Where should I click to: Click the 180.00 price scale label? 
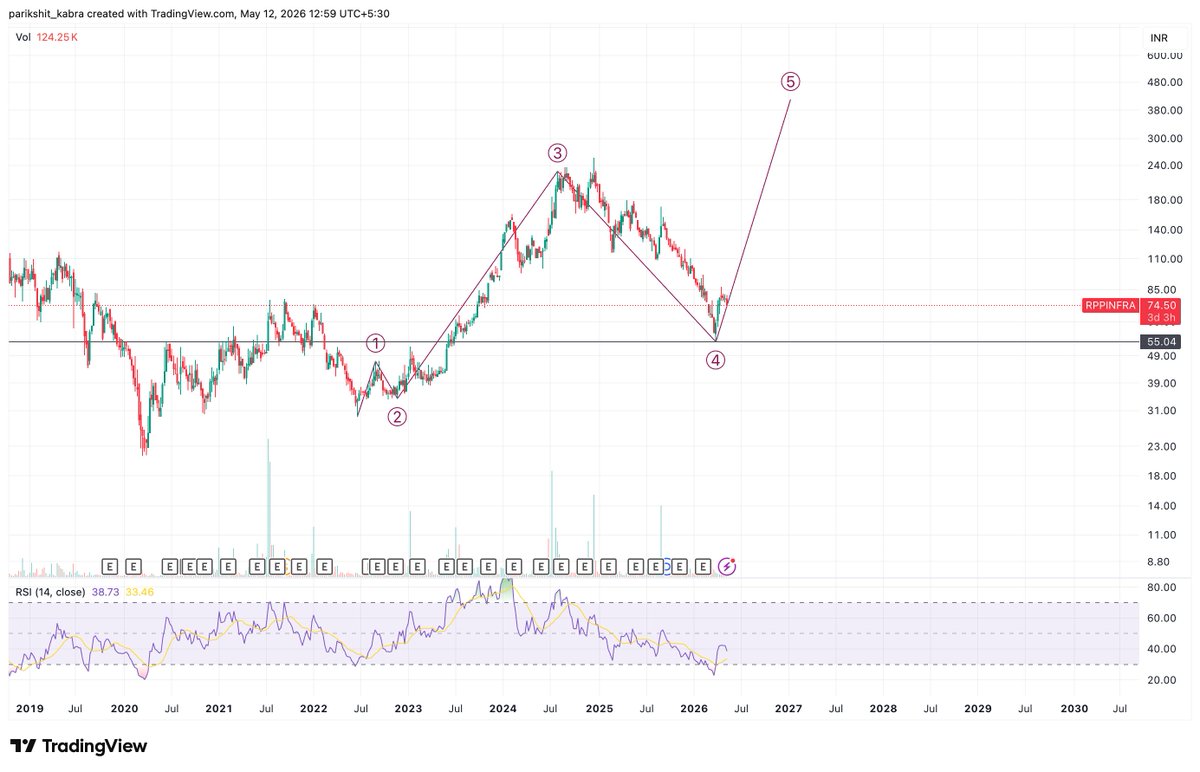1164,199
